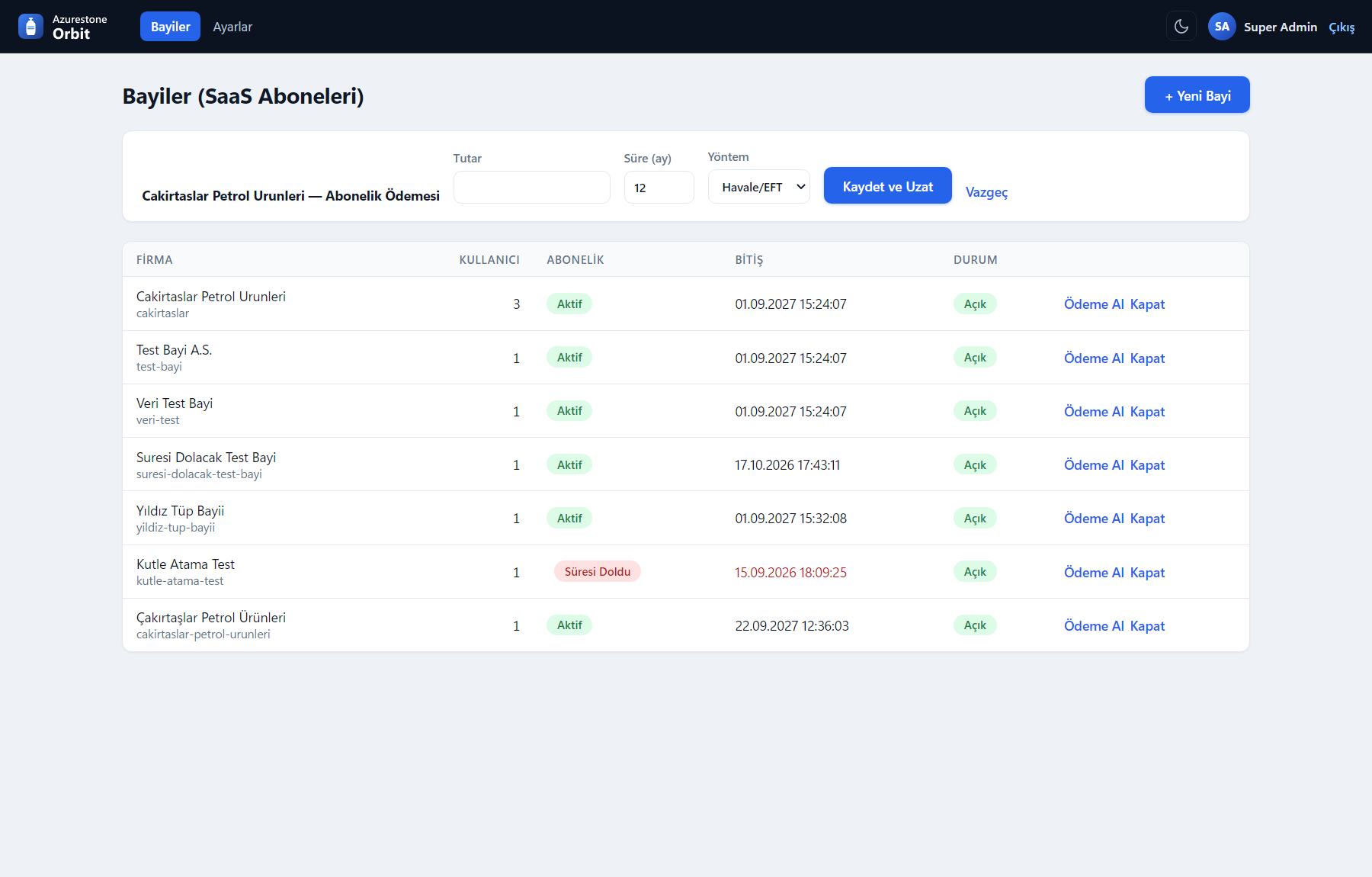Click Ödeme Al for Çakırtaşlar Petrol Ürünleri

[1094, 626]
